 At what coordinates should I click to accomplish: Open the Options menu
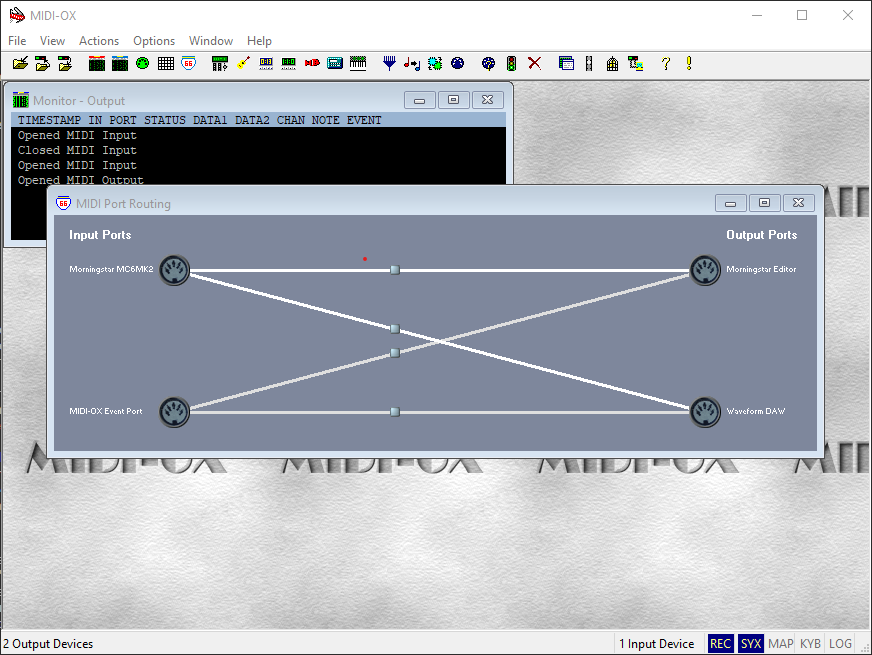coord(154,41)
